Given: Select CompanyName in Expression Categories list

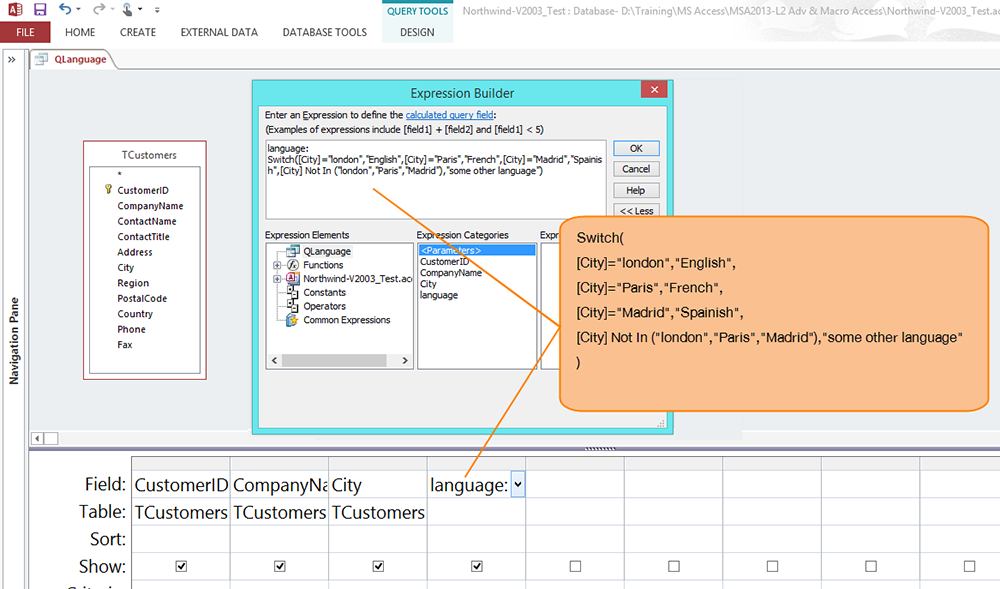Looking at the screenshot, I should point(450,273).
